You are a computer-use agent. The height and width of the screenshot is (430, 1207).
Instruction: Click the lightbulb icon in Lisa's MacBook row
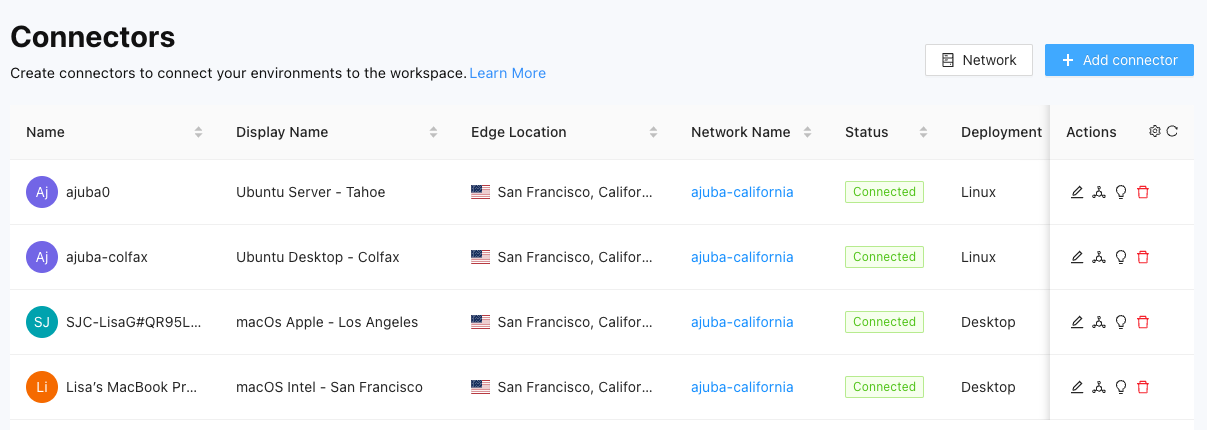(x=1121, y=387)
